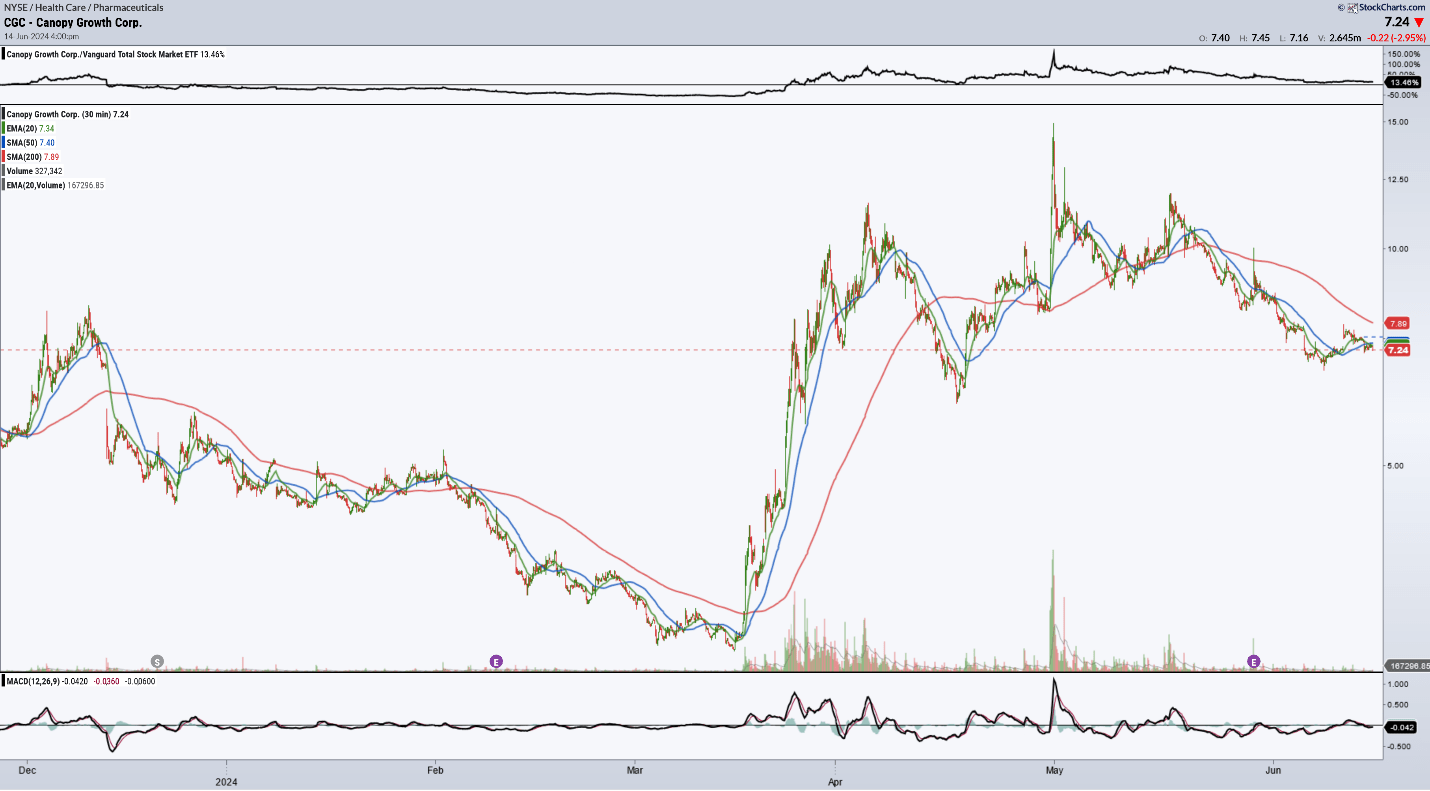Click the 14 Jun 2024 4:00pm timestamp
Viewport: 1430px width, 791px height.
(43, 36)
